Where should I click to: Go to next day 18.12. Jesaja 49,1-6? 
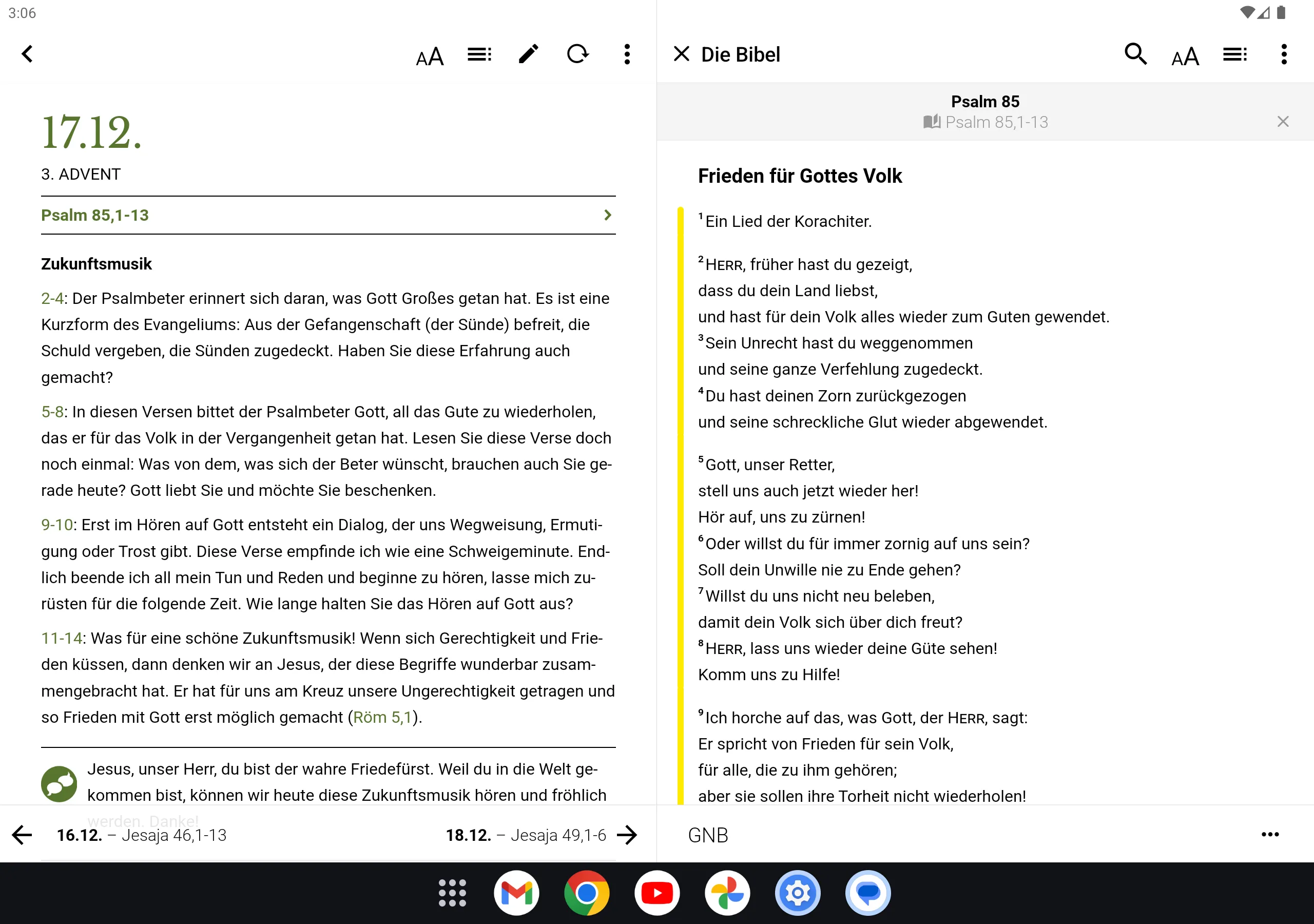click(x=542, y=835)
